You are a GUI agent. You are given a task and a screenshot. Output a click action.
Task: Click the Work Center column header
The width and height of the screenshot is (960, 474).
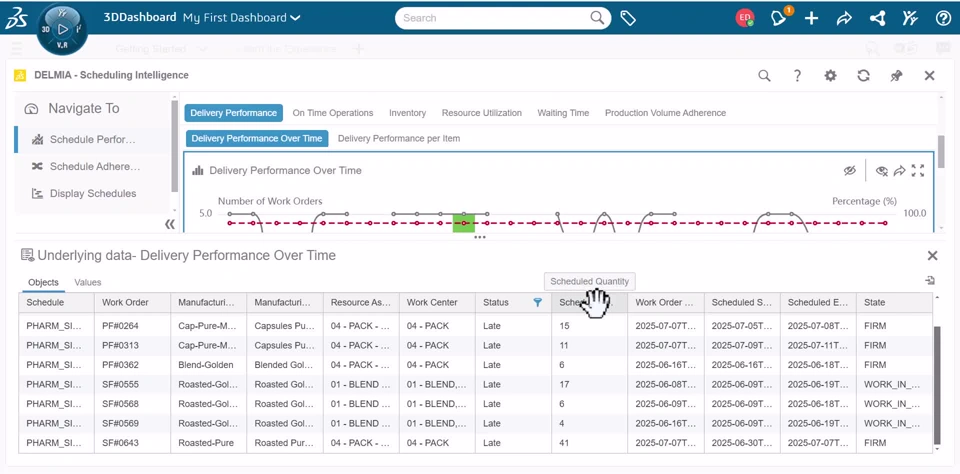(437, 303)
